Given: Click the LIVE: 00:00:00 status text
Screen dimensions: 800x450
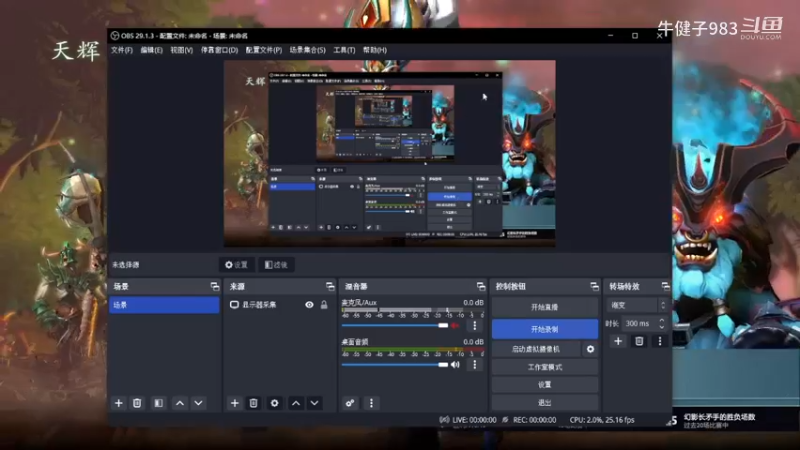Looking at the screenshot, I should click(474, 420).
